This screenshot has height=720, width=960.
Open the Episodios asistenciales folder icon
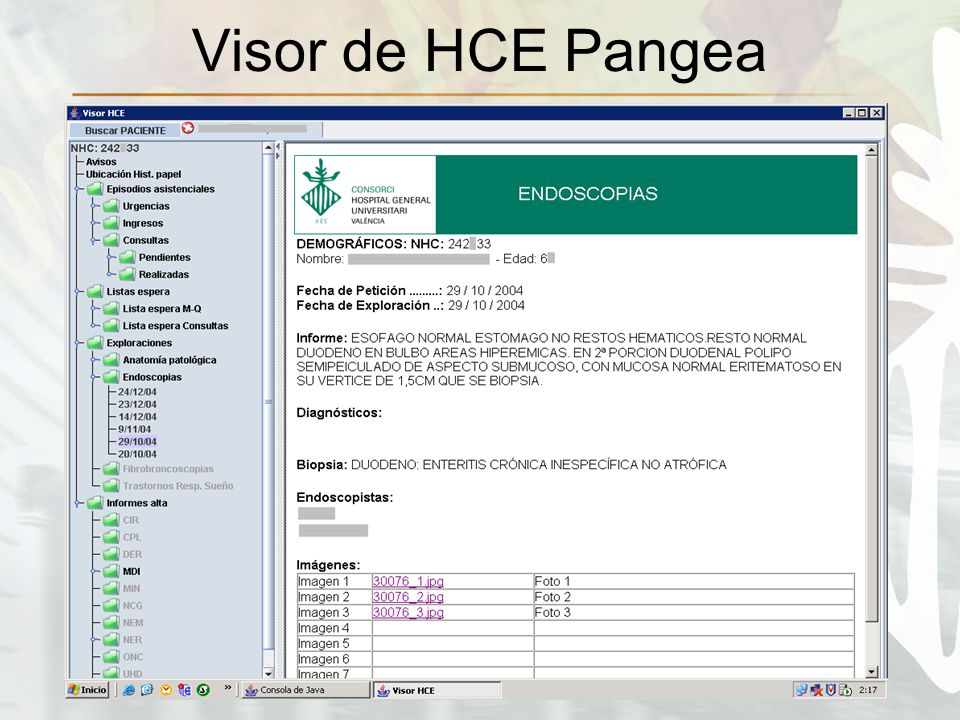(x=95, y=189)
